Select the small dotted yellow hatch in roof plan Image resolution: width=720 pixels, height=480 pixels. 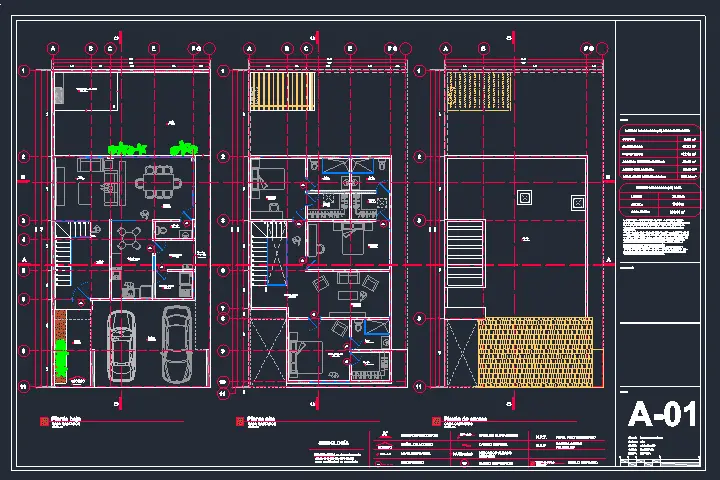click(x=479, y=91)
